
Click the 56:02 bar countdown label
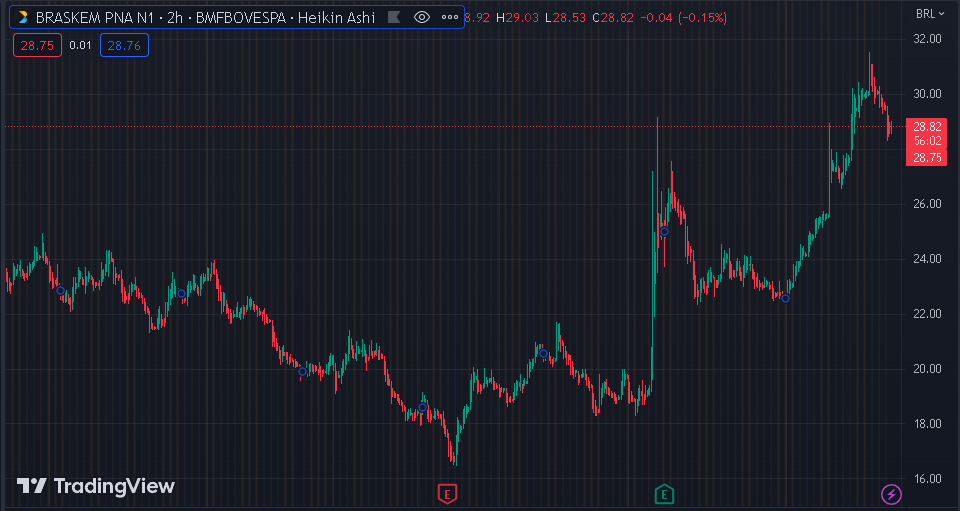pyautogui.click(x=927, y=141)
